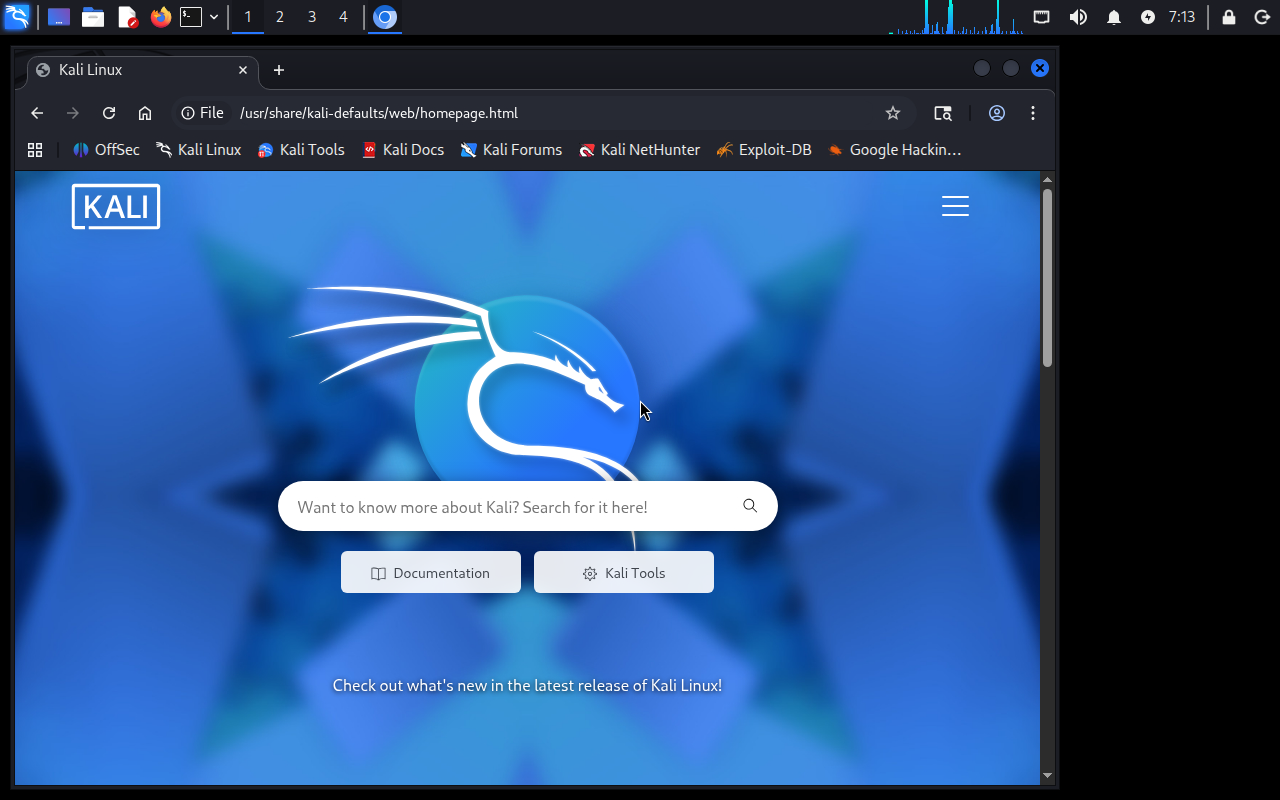Click the volume speaker icon in panel
1280x800 pixels.
(x=1078, y=17)
